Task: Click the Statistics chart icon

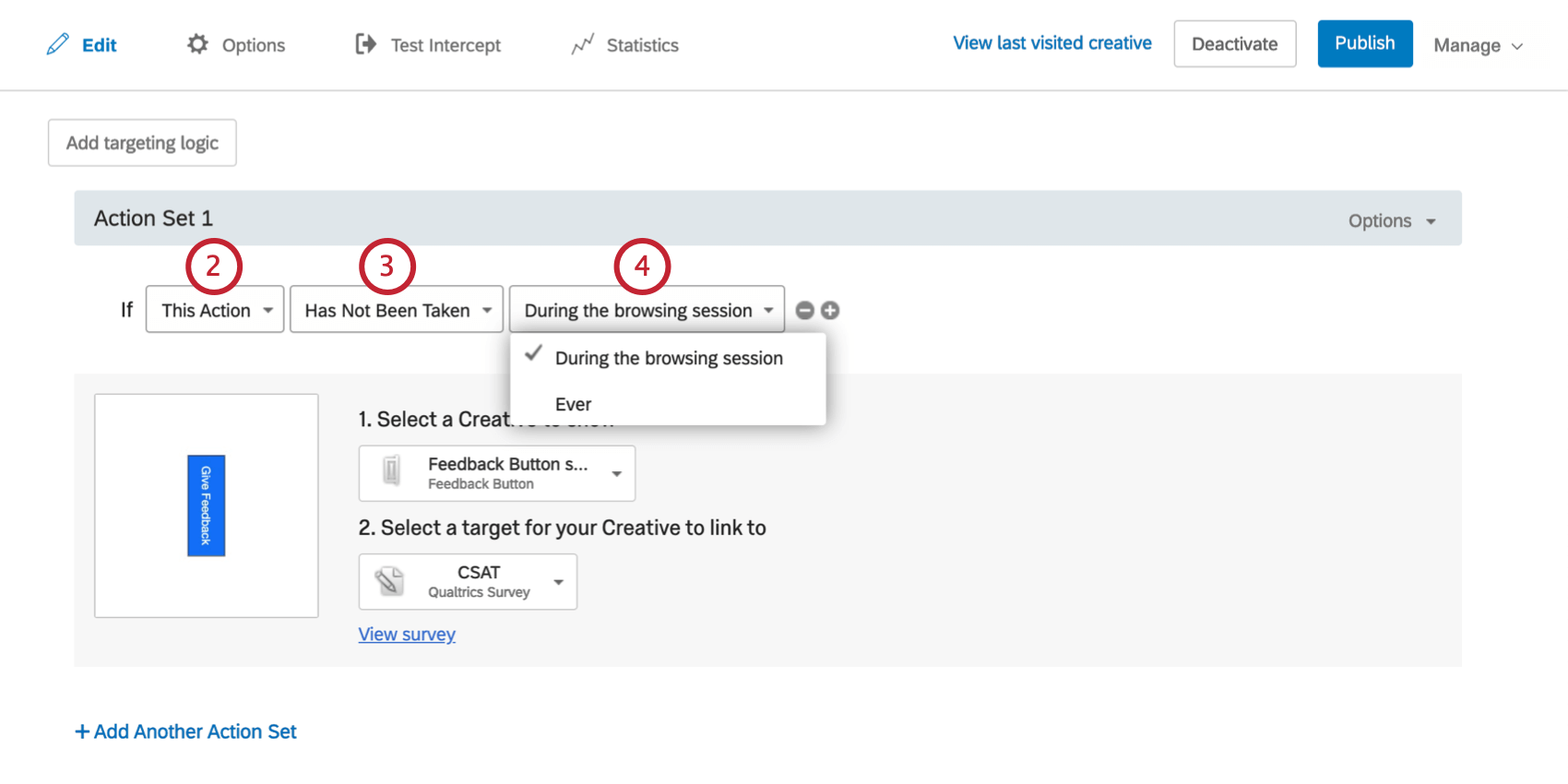Action: [582, 44]
